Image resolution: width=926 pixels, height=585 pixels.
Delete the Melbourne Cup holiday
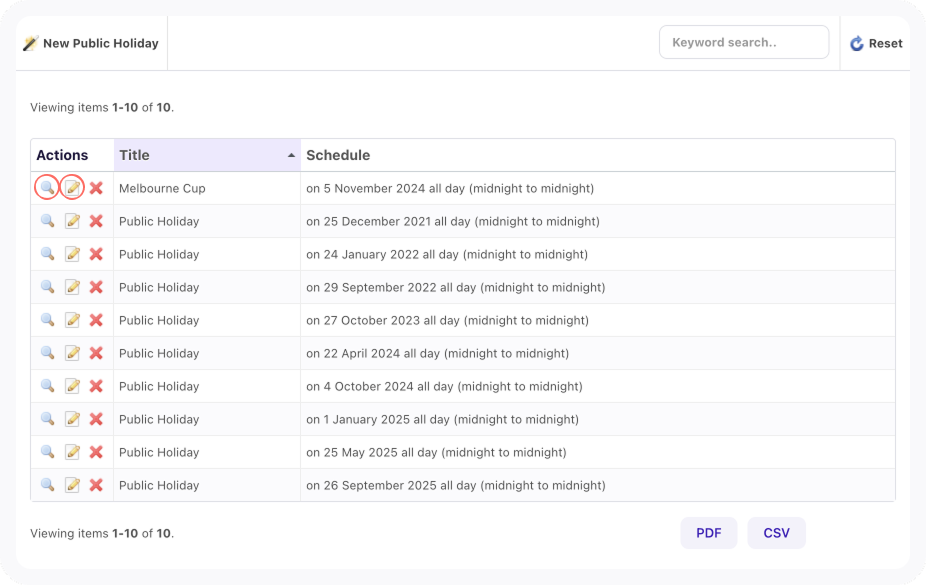pyautogui.click(x=96, y=188)
